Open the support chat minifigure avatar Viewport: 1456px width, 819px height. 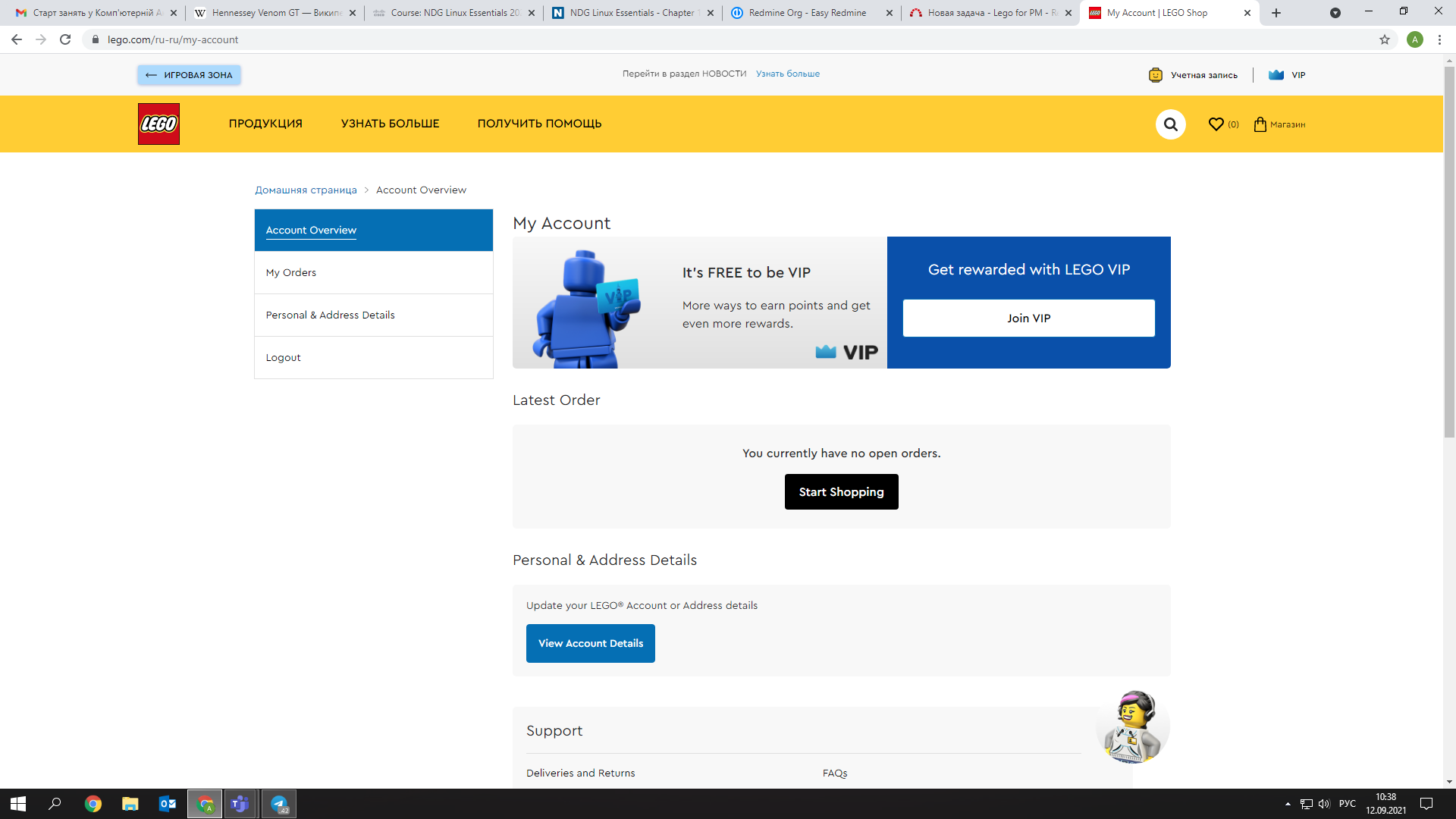pos(1132,726)
